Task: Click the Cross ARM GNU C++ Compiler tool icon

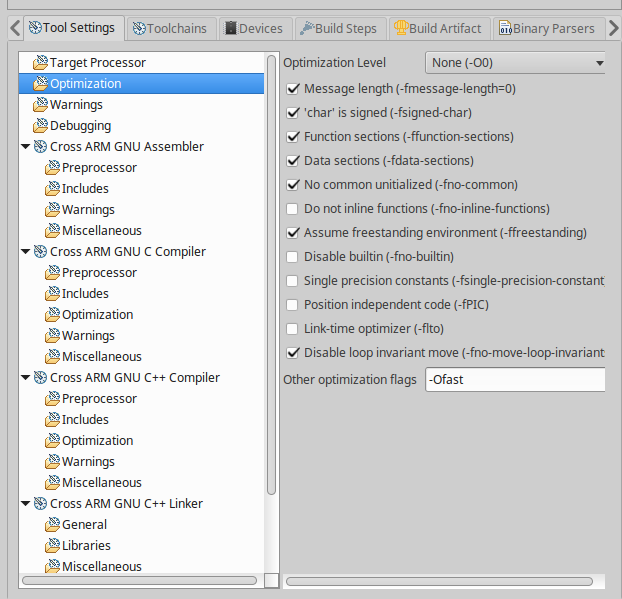Action: [40, 378]
